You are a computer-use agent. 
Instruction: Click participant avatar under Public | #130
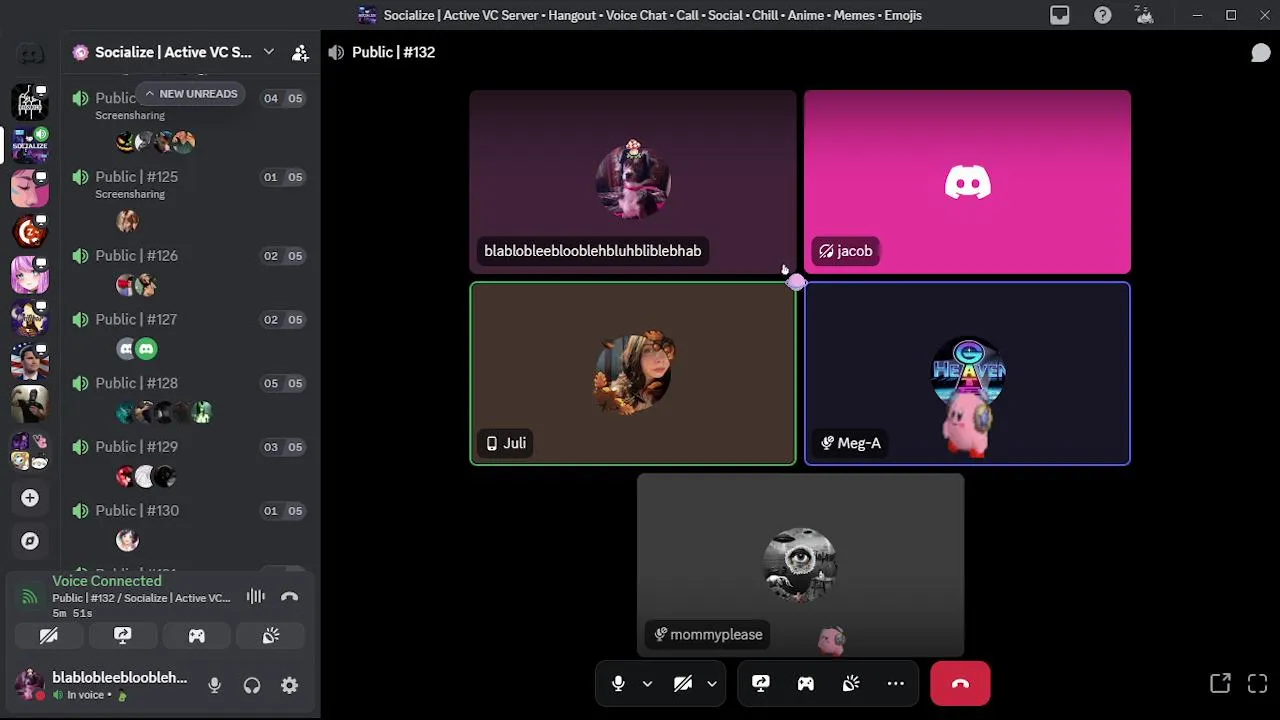[x=127, y=540]
